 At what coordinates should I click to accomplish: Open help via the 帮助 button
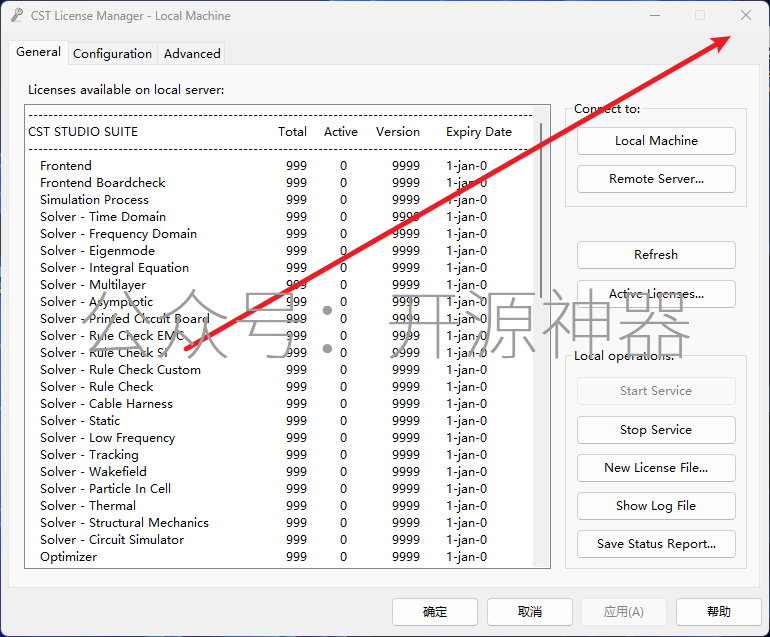(x=718, y=611)
